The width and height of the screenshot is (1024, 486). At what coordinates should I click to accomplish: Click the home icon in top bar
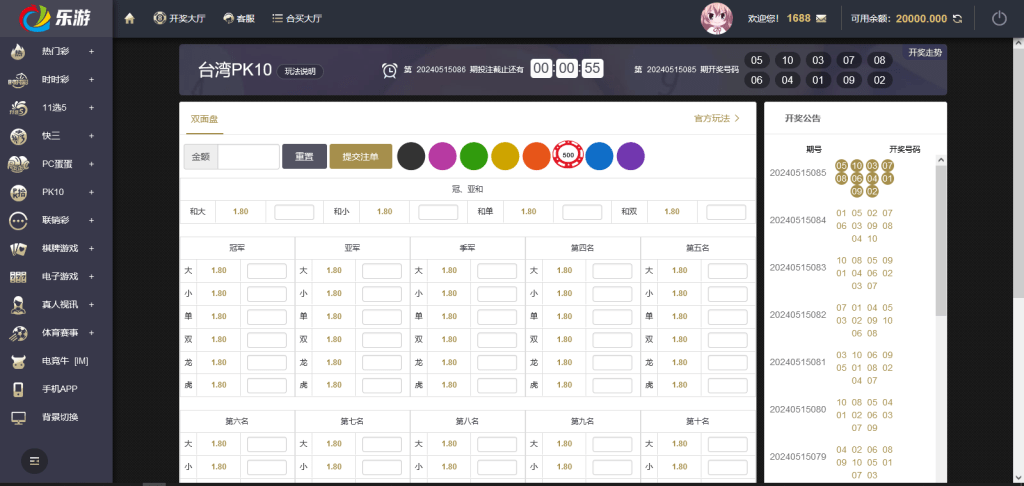[x=129, y=19]
